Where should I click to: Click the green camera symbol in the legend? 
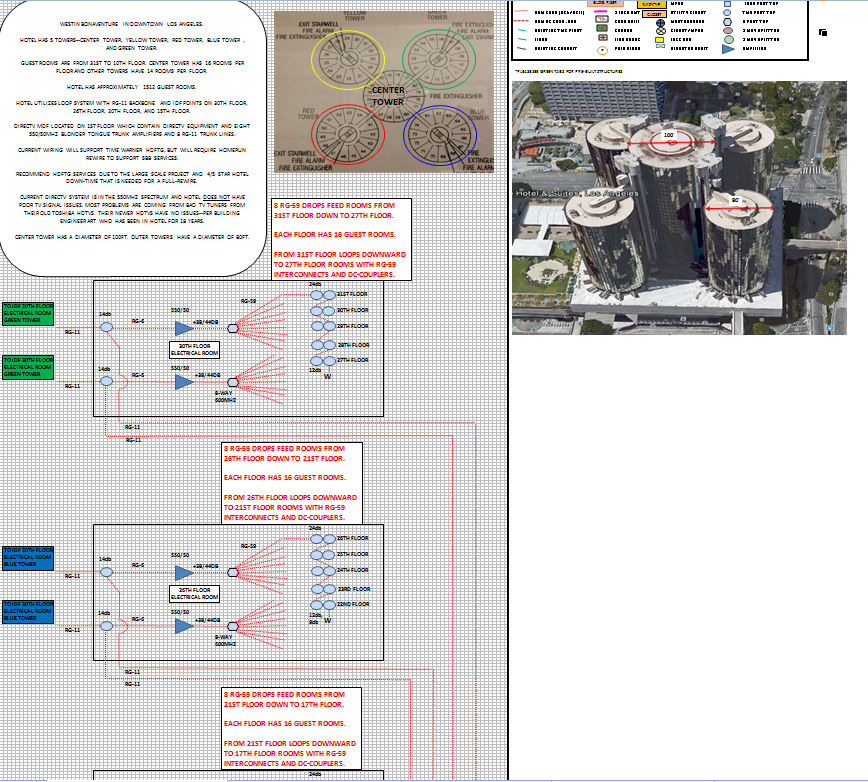click(x=601, y=28)
